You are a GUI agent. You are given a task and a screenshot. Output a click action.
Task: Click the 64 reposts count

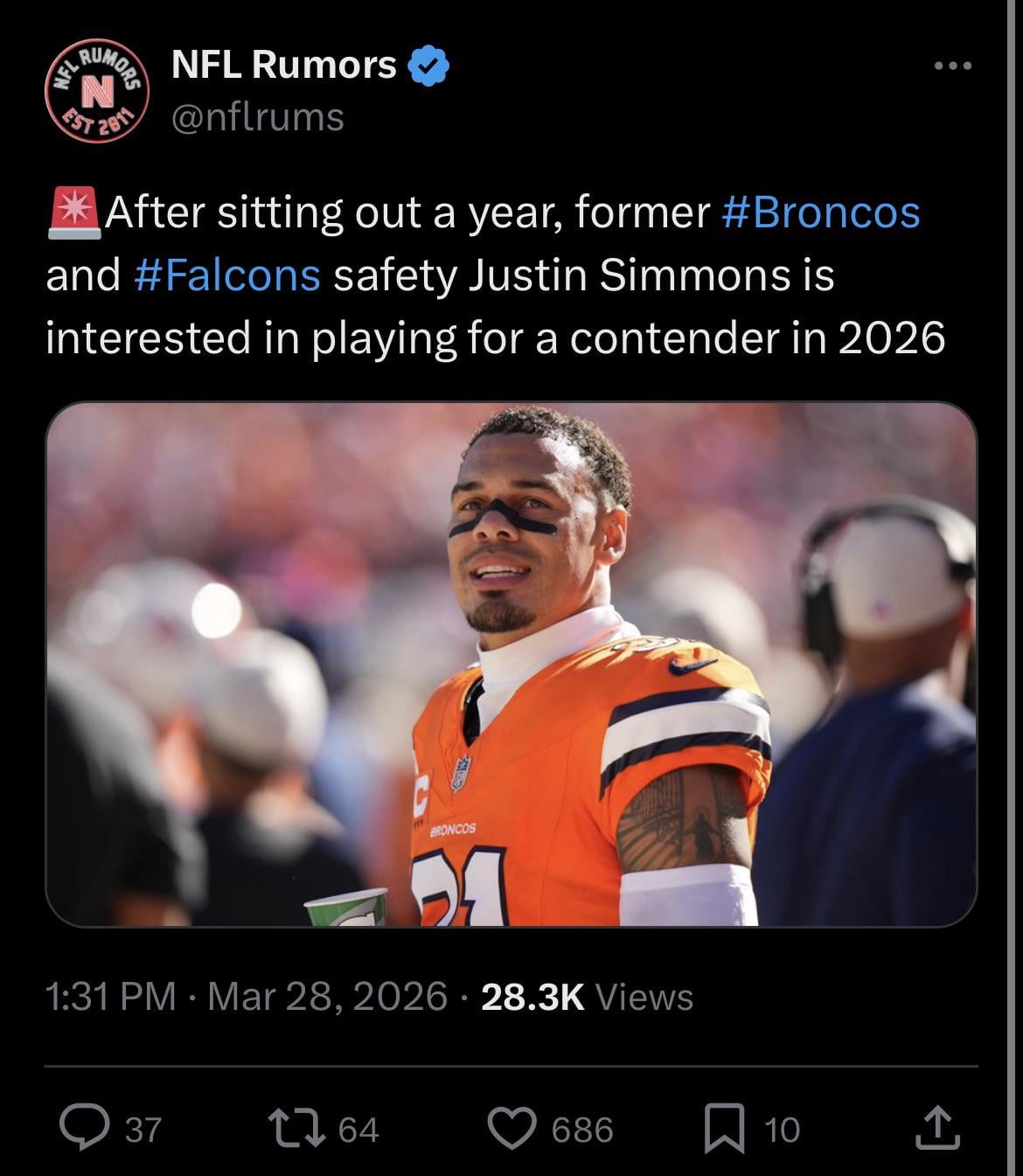point(358,1129)
